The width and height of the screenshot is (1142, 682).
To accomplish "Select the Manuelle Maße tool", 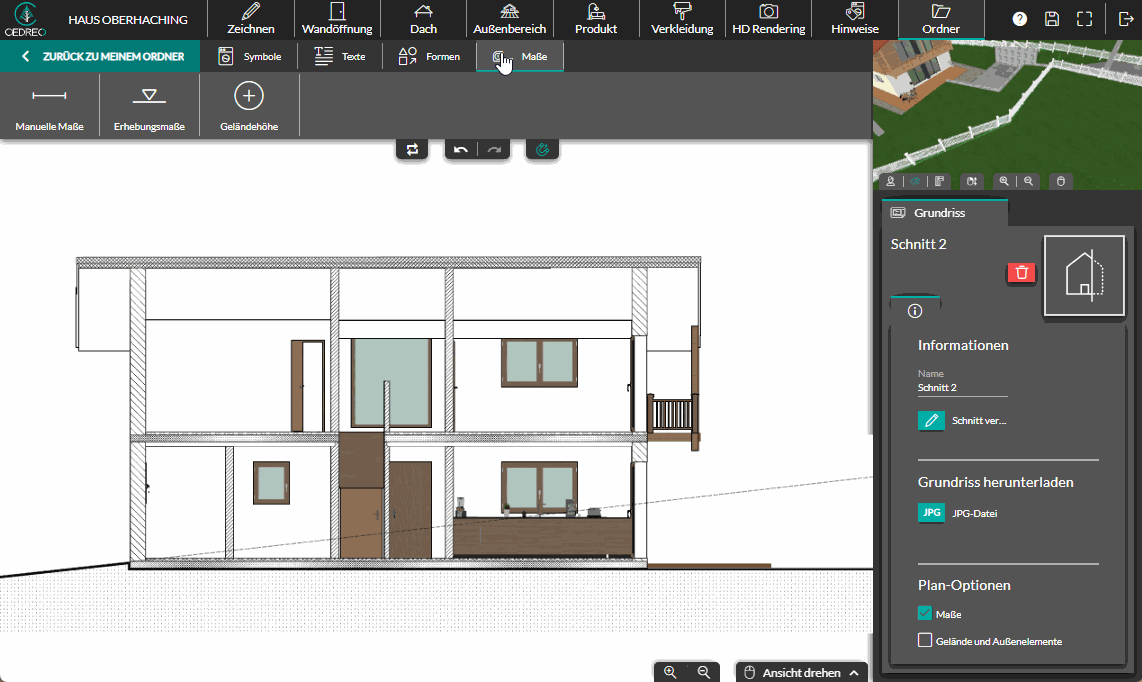I will coord(49,105).
